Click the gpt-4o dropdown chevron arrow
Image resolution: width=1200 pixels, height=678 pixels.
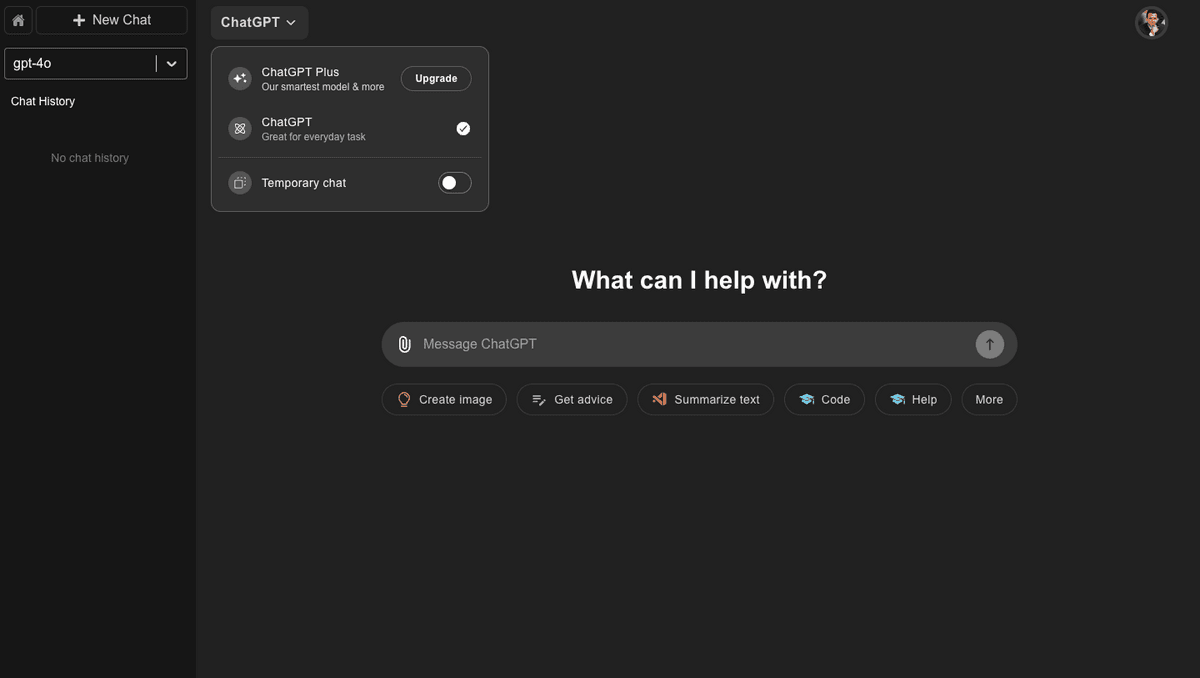click(172, 64)
